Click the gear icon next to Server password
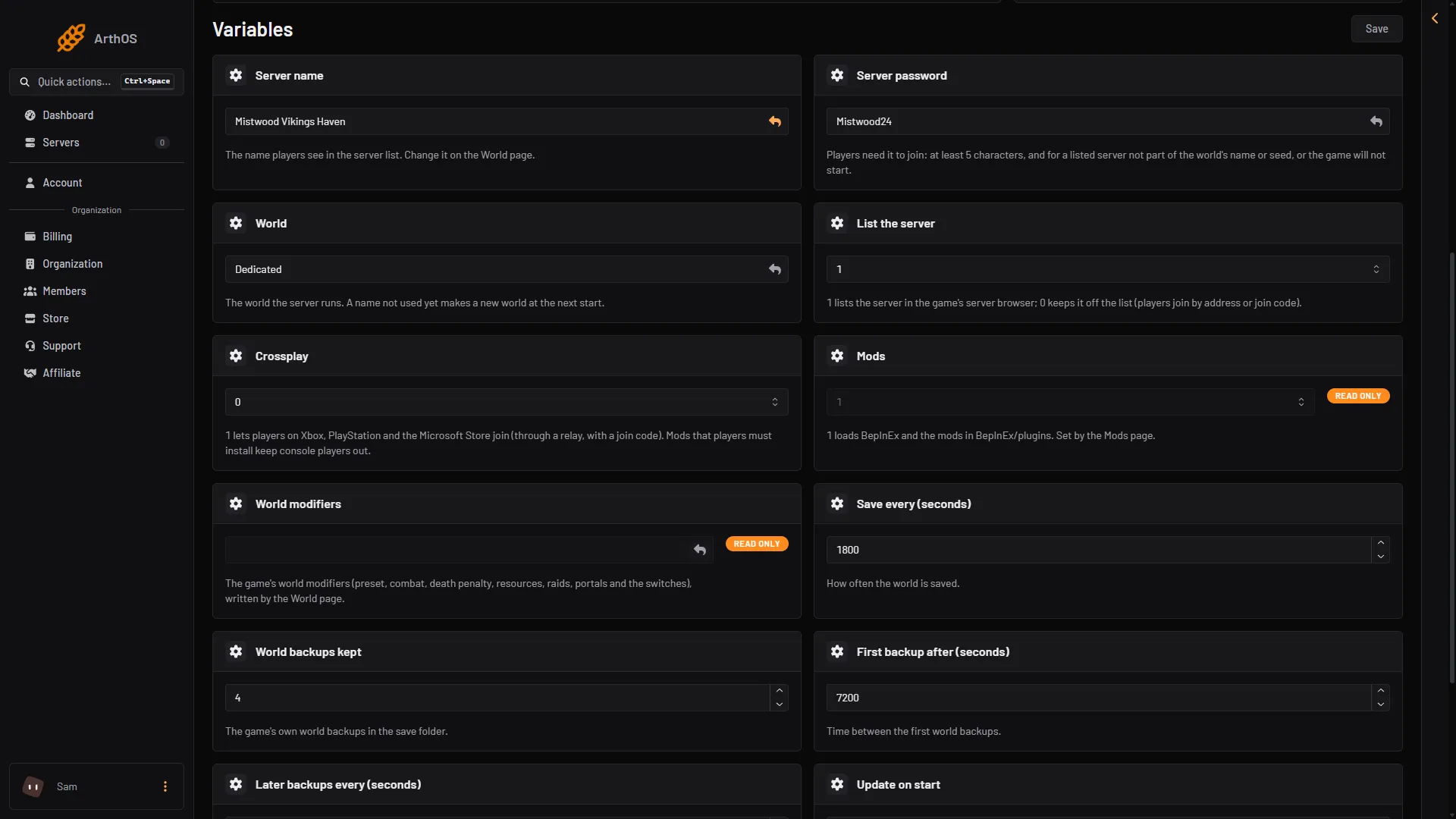1456x819 pixels. tap(837, 75)
